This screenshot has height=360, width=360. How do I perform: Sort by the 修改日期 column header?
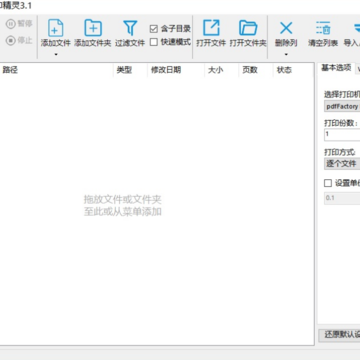[176, 70]
